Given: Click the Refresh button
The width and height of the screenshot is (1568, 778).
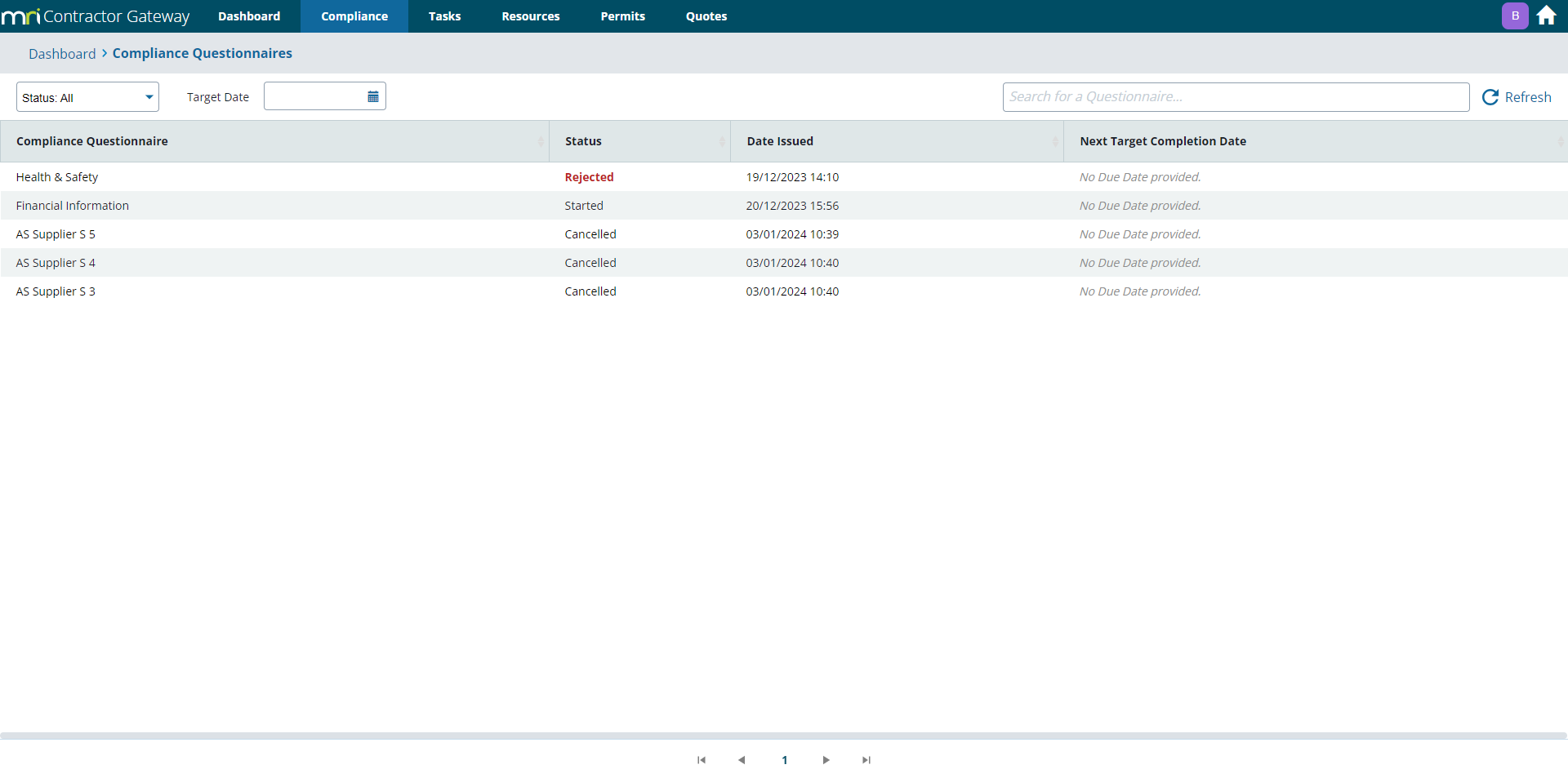Looking at the screenshot, I should (1517, 97).
